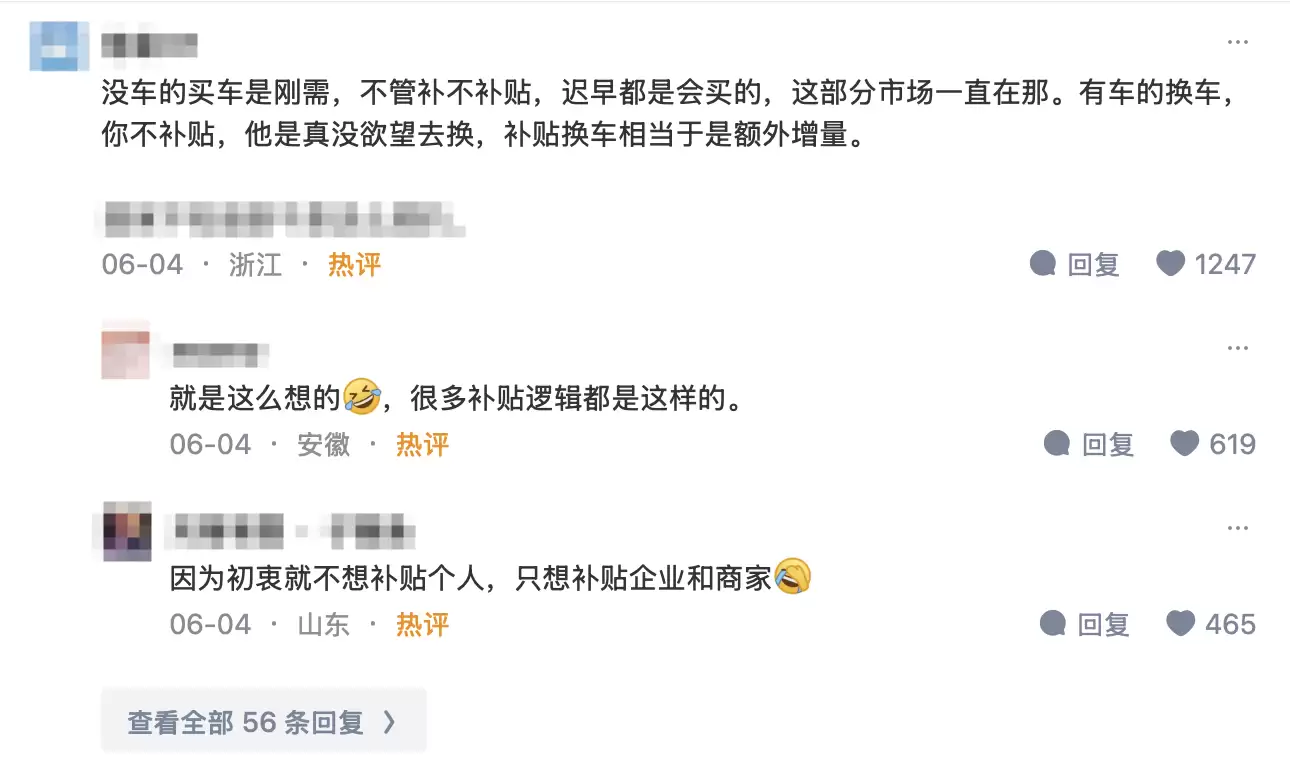Open more options menu for Anhui reply
Screen dimensions: 1290x766
point(1238,348)
